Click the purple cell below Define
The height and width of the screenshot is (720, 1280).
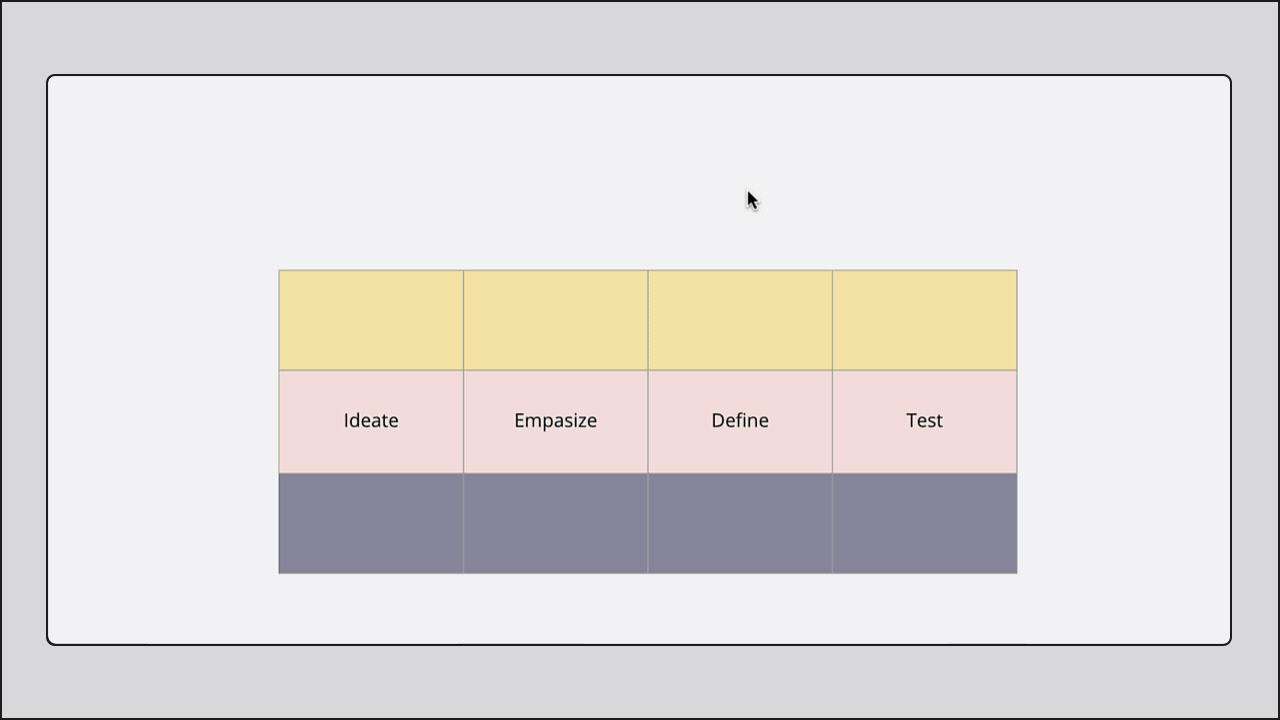[740, 523]
